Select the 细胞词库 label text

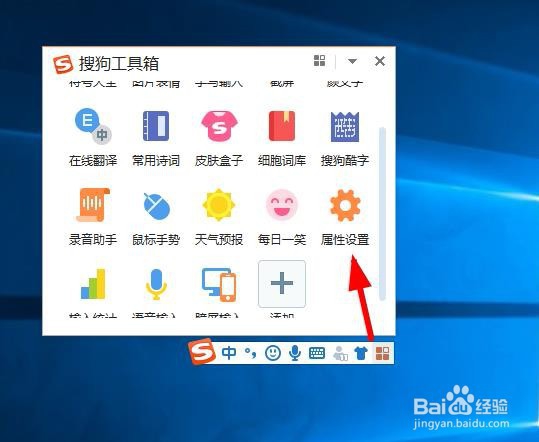[x=282, y=161]
